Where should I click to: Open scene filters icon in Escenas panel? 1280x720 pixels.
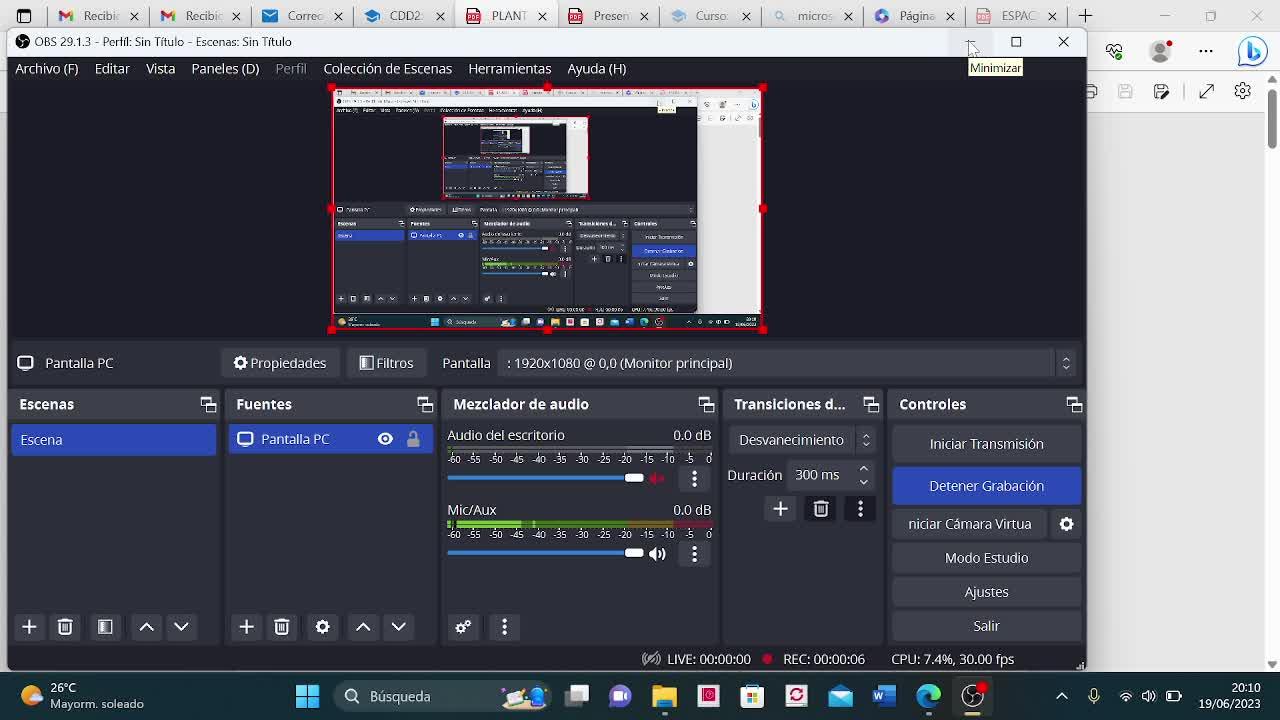105,626
